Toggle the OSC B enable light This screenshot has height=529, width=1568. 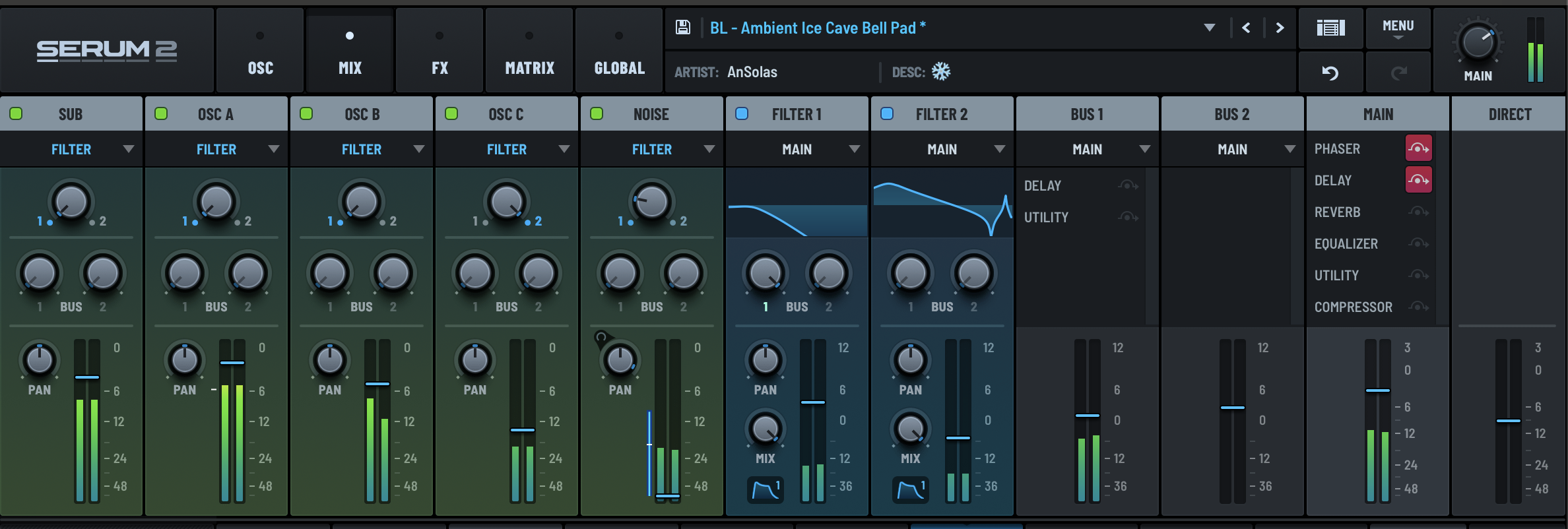point(306,113)
